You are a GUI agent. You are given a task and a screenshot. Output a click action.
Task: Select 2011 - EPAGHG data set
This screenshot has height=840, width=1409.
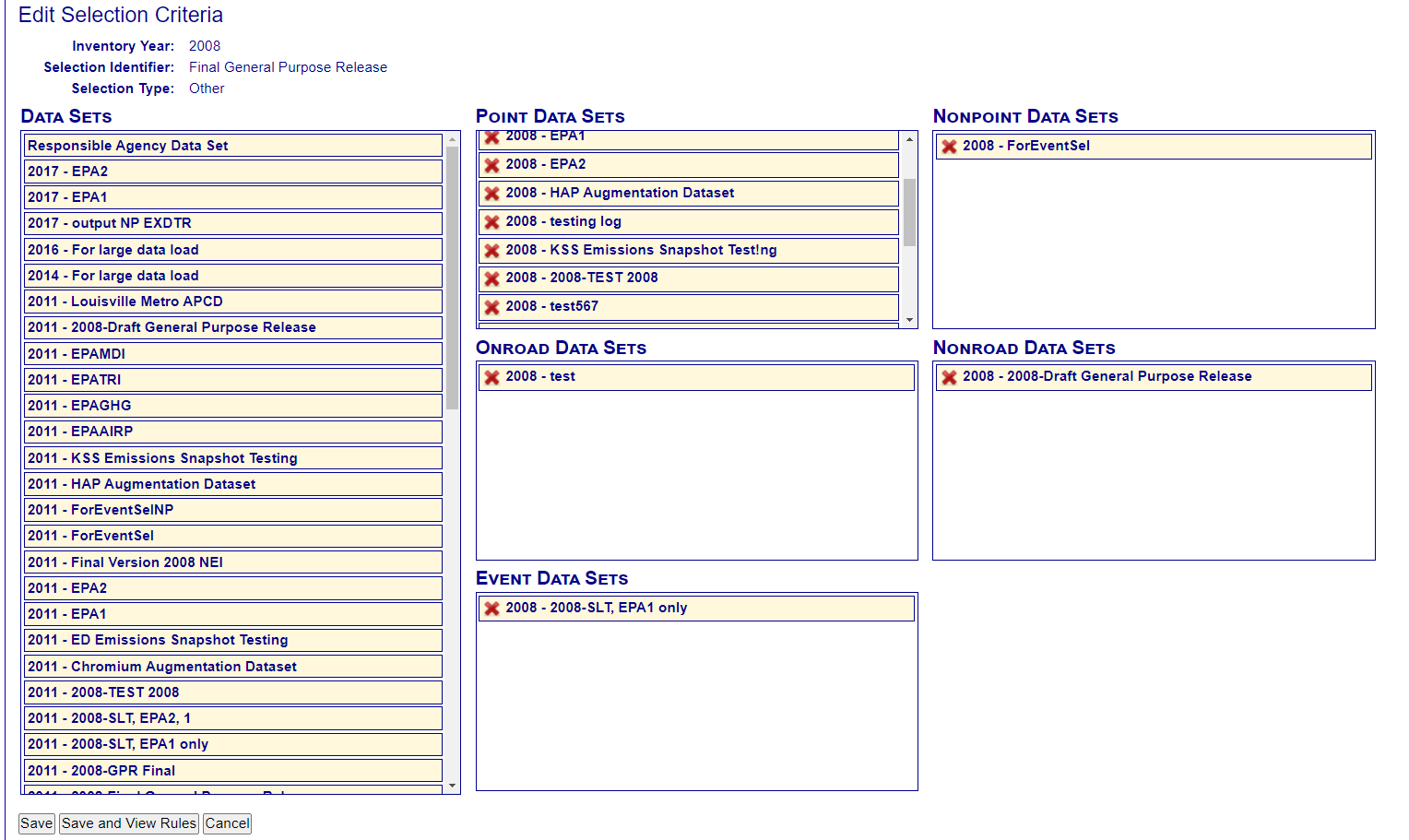point(234,406)
